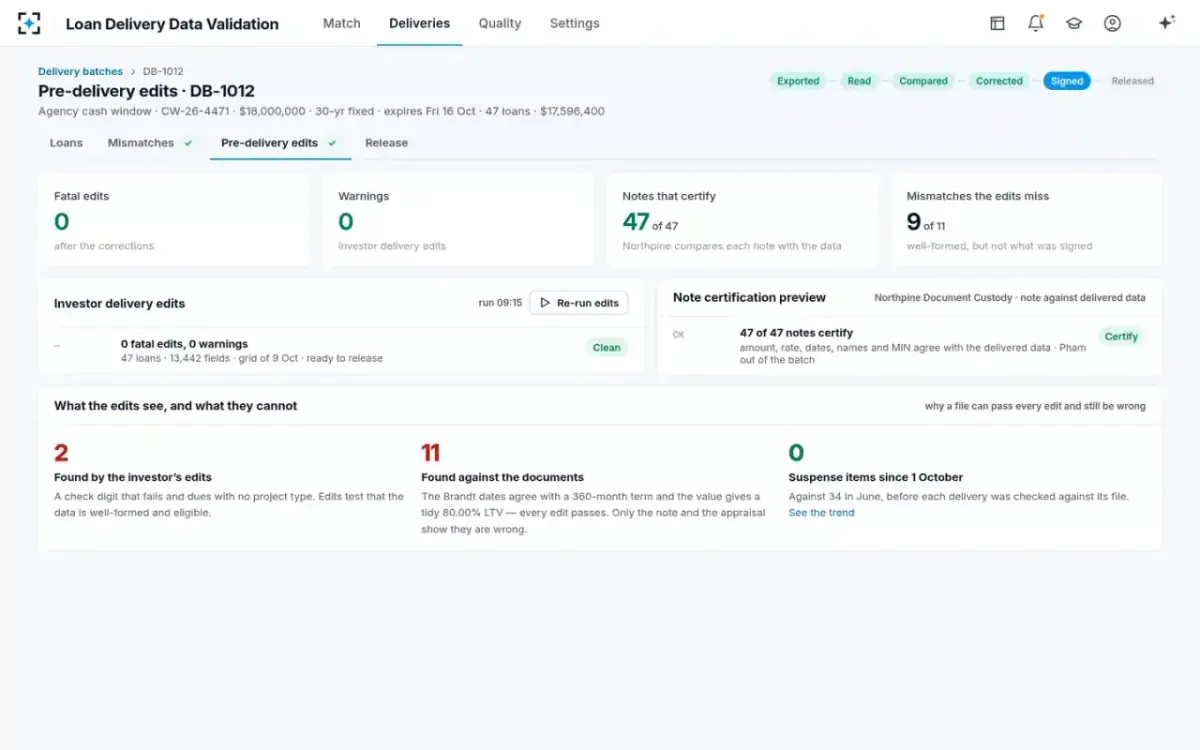
Task: Follow the See the trend link
Action: coord(821,513)
